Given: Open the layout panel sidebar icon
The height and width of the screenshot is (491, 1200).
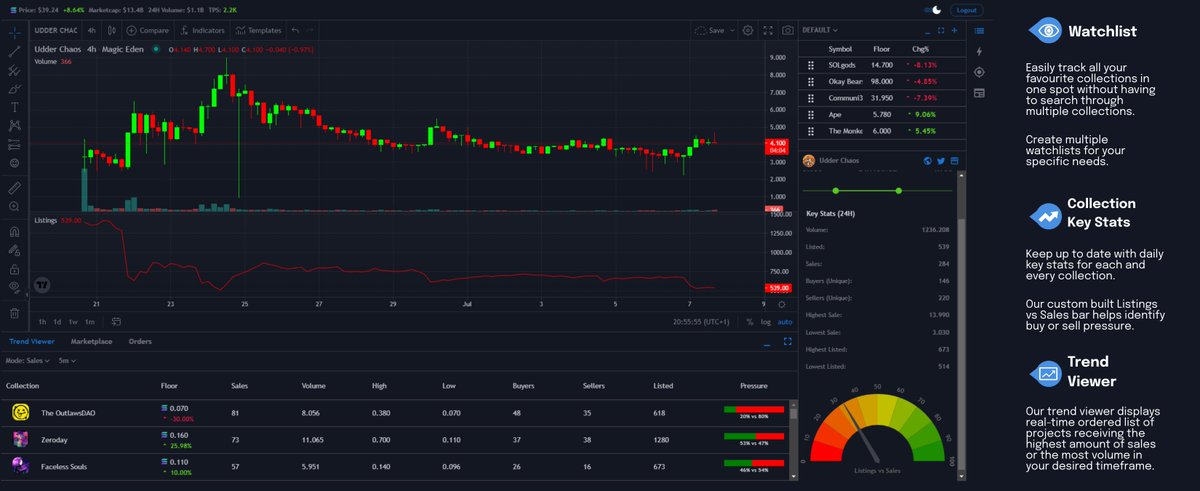Looking at the screenshot, I should (978, 93).
